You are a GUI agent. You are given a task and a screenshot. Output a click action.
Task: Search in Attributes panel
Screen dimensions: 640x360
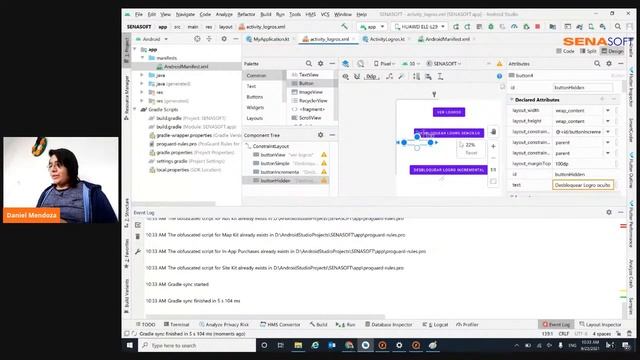[x=597, y=64]
